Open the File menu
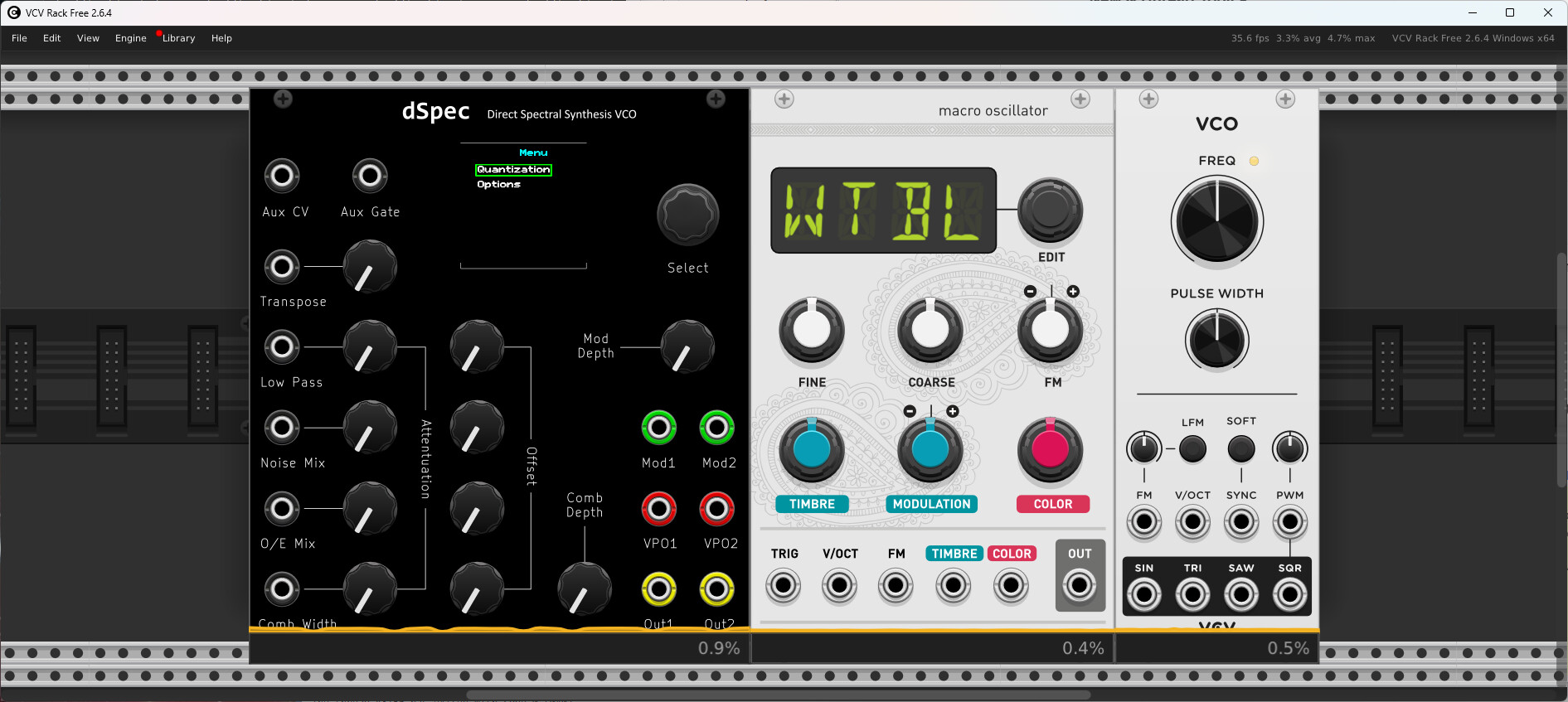The image size is (1568, 702). coord(19,38)
